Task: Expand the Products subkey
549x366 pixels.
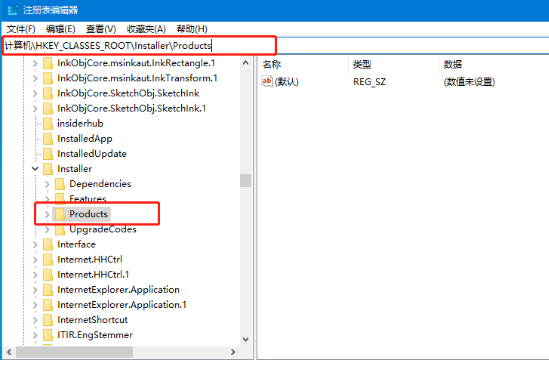Action: pyautogui.click(x=47, y=214)
